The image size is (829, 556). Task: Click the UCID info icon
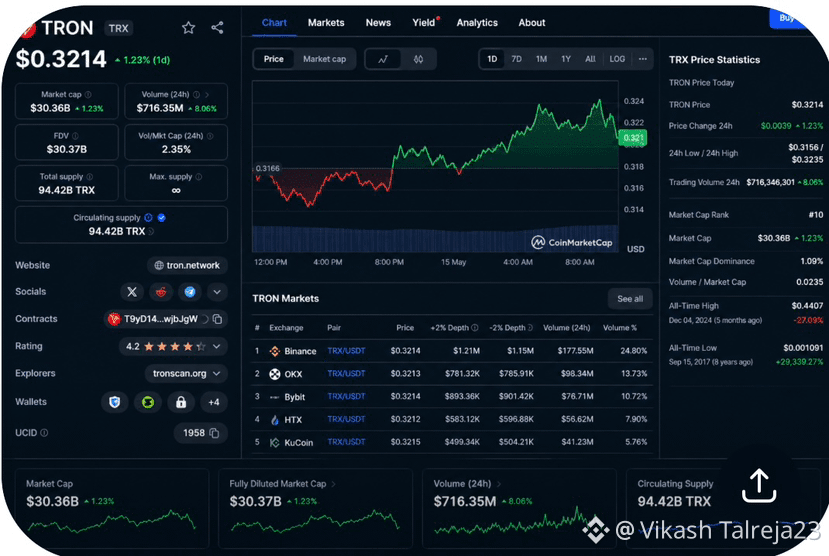tap(44, 433)
